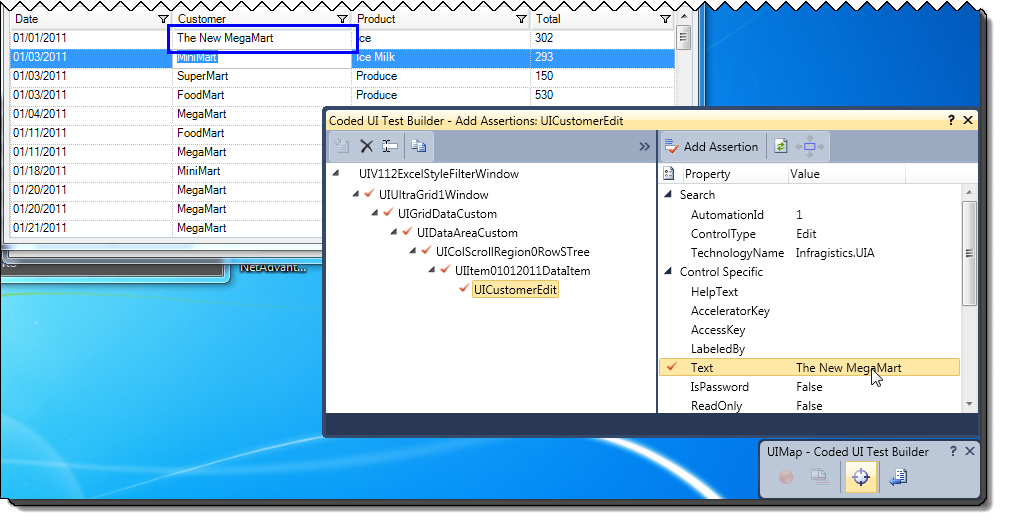Open the Product column filter funnel

click(520, 19)
